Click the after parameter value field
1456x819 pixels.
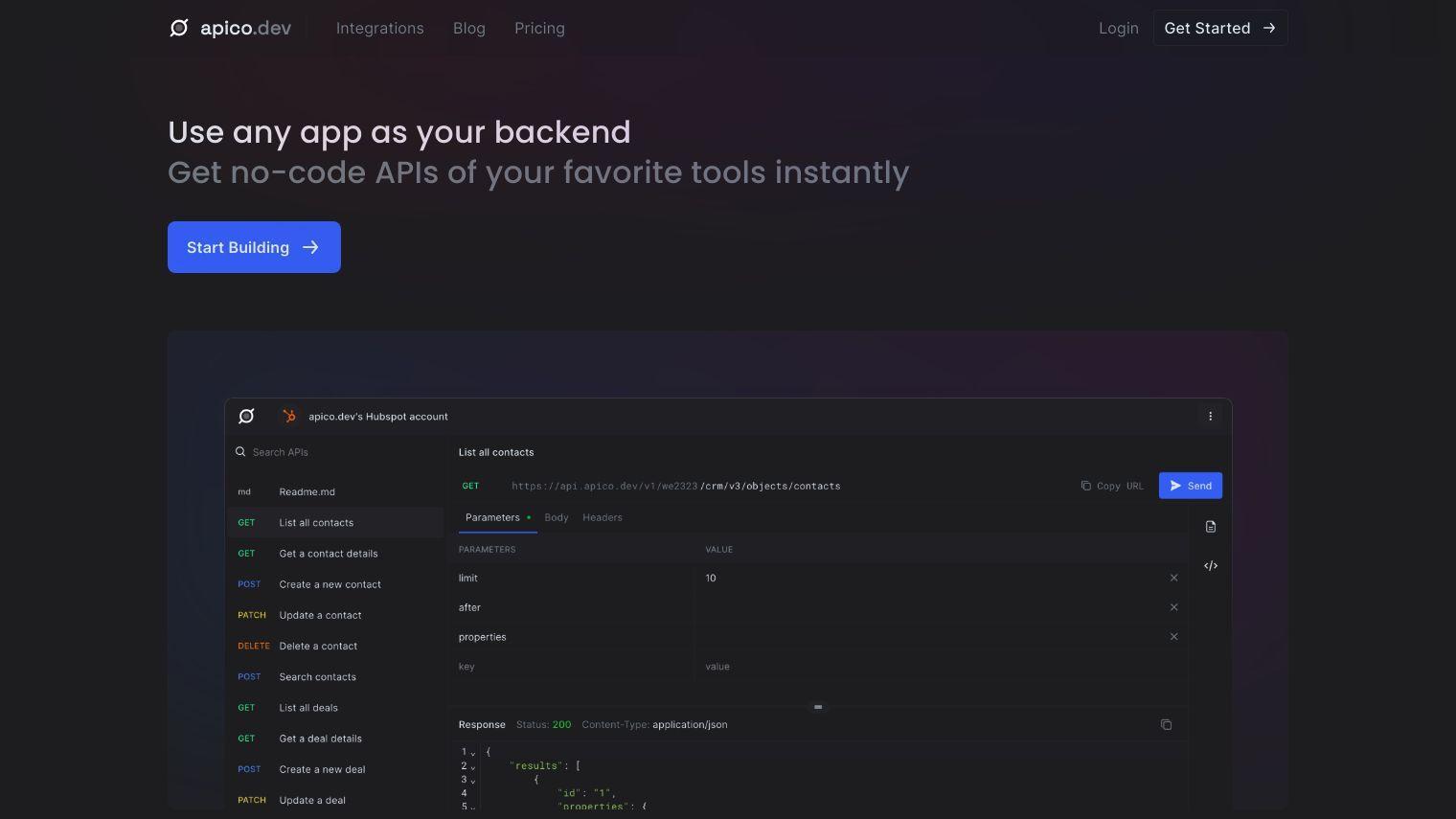pos(929,607)
